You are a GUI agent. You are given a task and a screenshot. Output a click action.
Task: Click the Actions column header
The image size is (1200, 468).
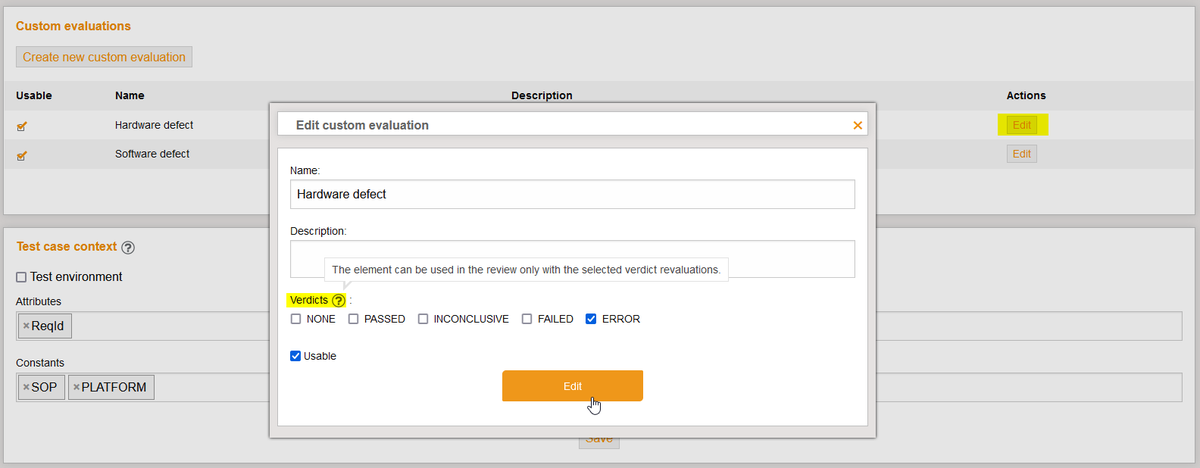coord(1026,96)
